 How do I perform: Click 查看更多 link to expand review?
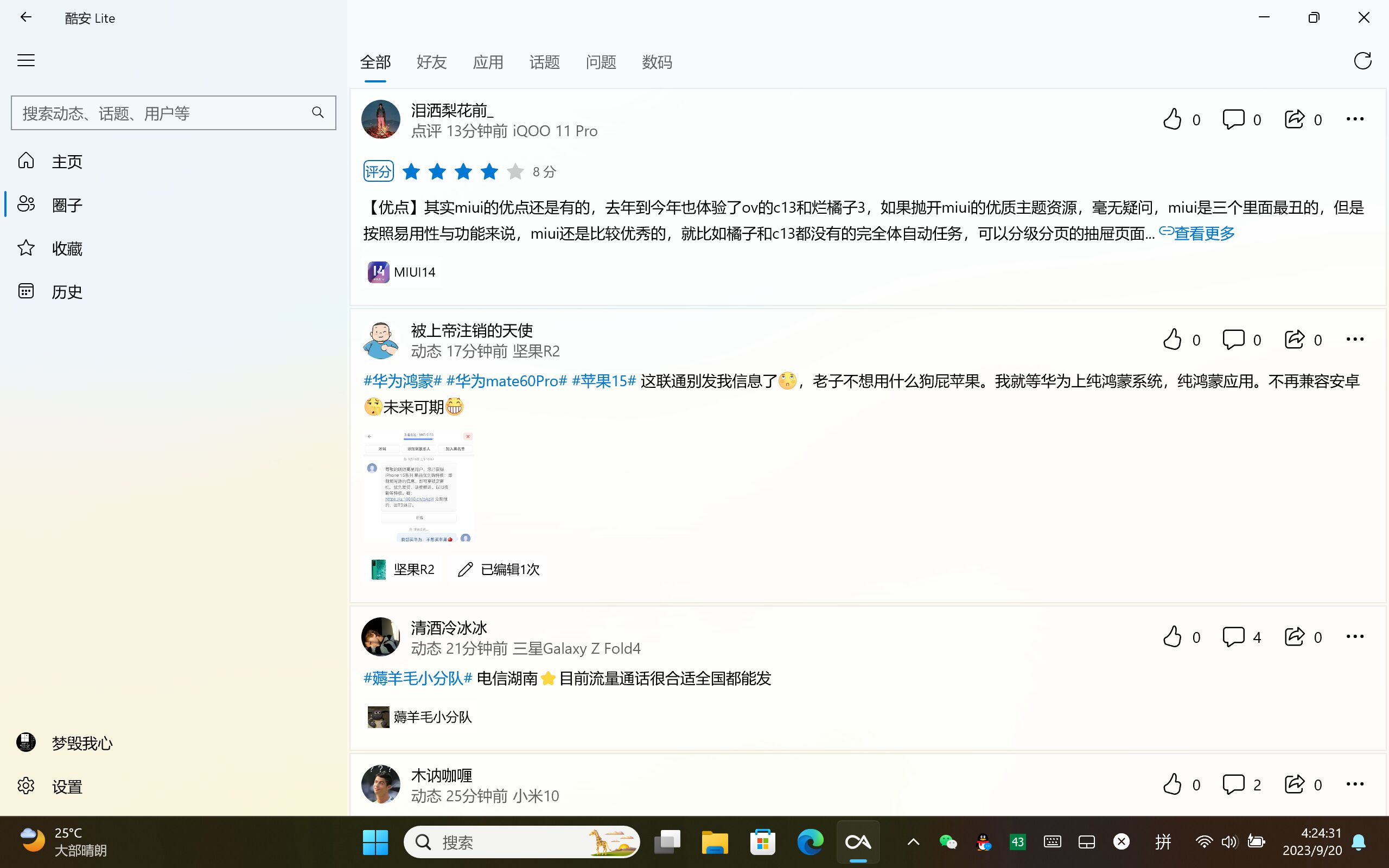point(1197,233)
